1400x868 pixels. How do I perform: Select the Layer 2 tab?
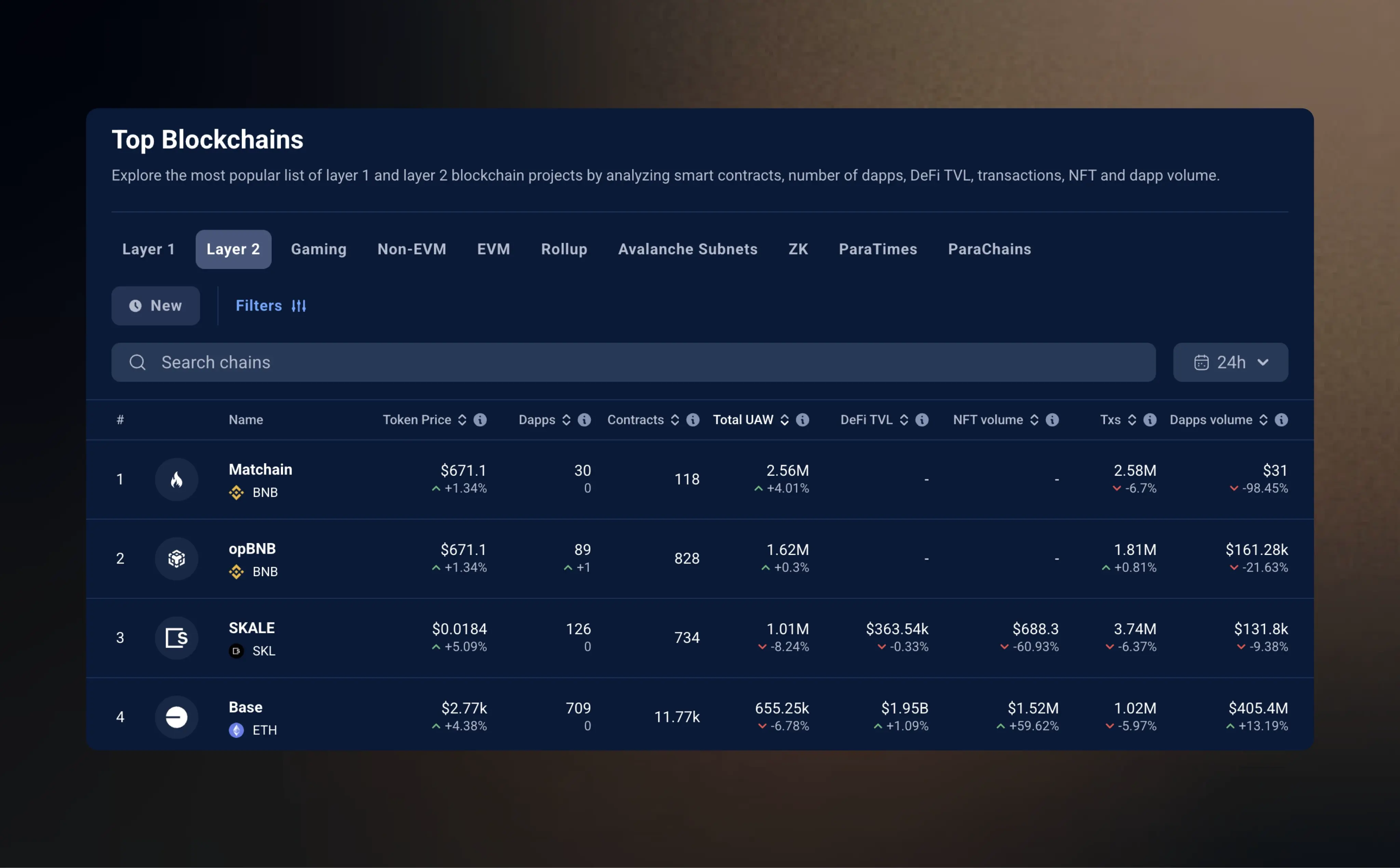[x=233, y=249]
